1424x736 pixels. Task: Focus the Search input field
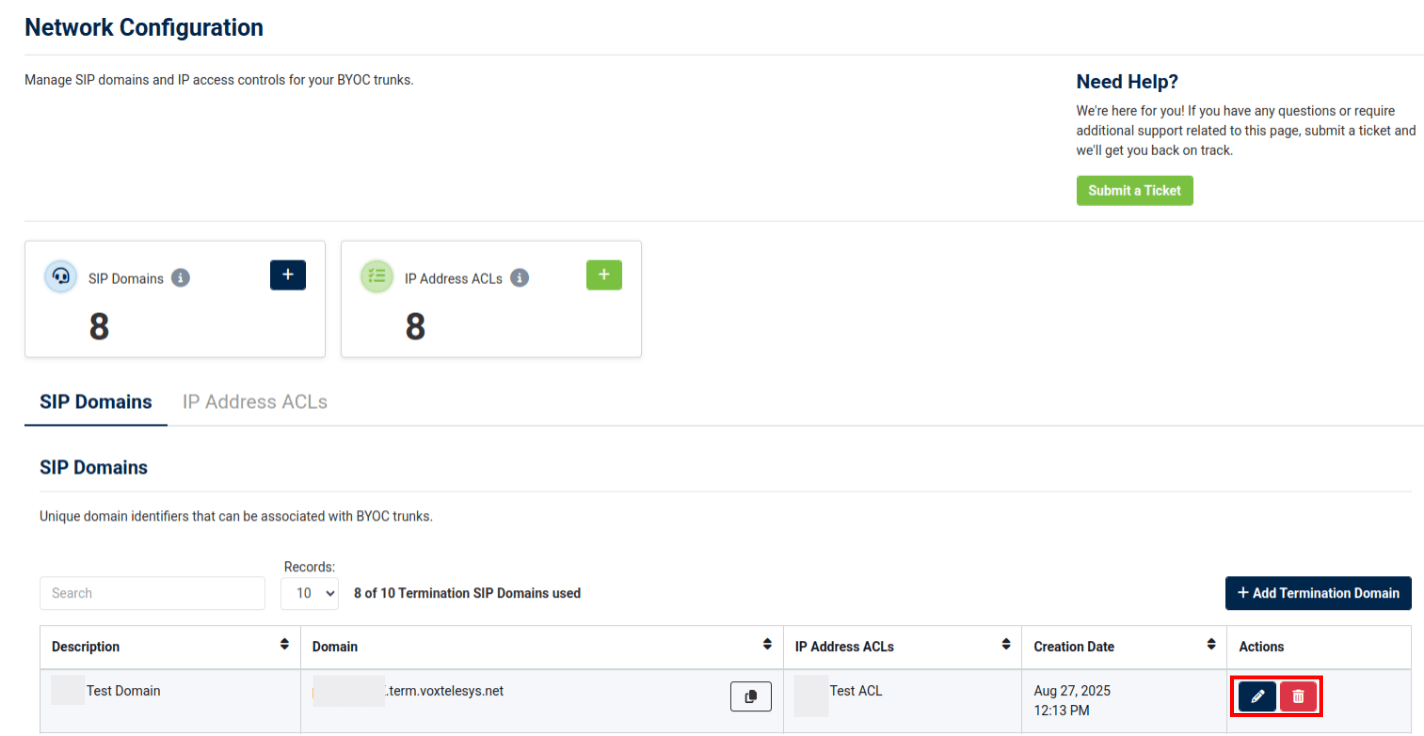(x=152, y=593)
